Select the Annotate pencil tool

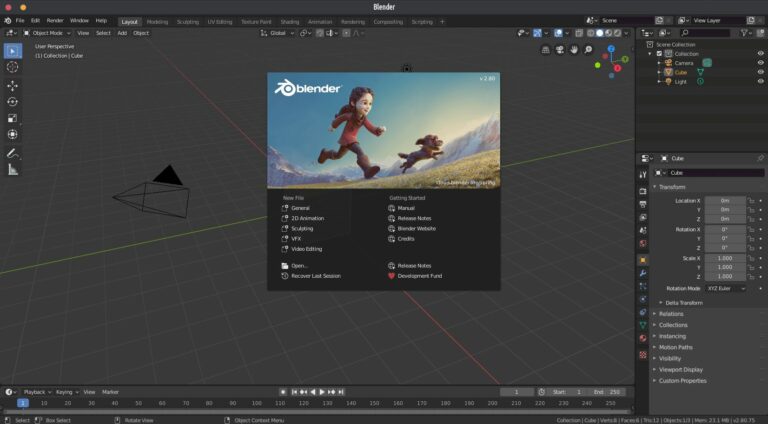click(12, 153)
